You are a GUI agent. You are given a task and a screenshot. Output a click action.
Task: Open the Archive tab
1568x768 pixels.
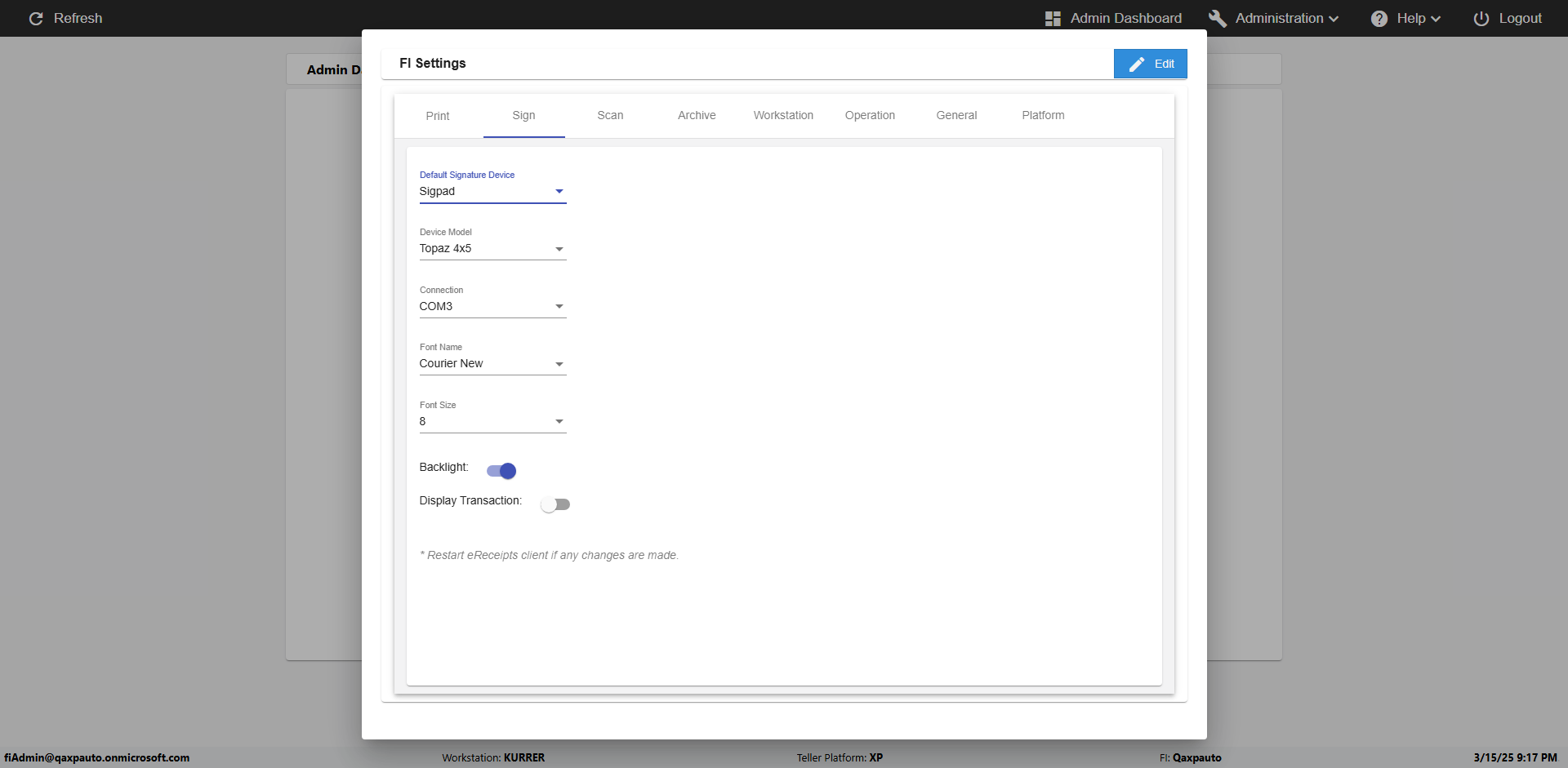pos(697,116)
